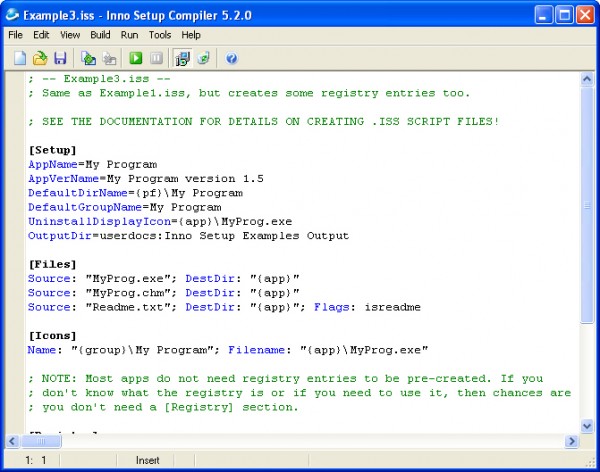Place cursor on the [Setup] section line
The image size is (600, 472).
click(x=52, y=150)
